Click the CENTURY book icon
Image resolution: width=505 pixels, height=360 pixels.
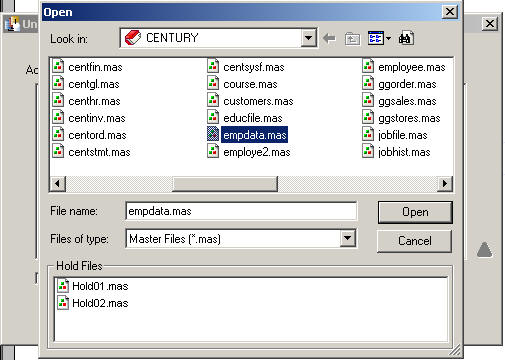click(133, 38)
